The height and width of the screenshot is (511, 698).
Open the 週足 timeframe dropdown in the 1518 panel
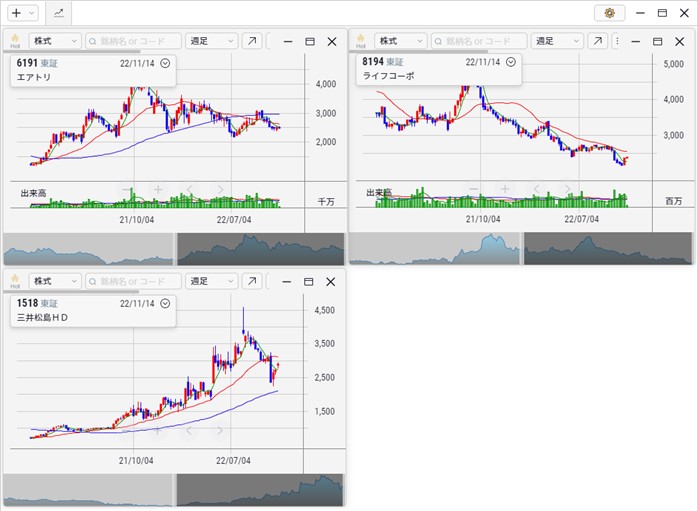(x=211, y=281)
